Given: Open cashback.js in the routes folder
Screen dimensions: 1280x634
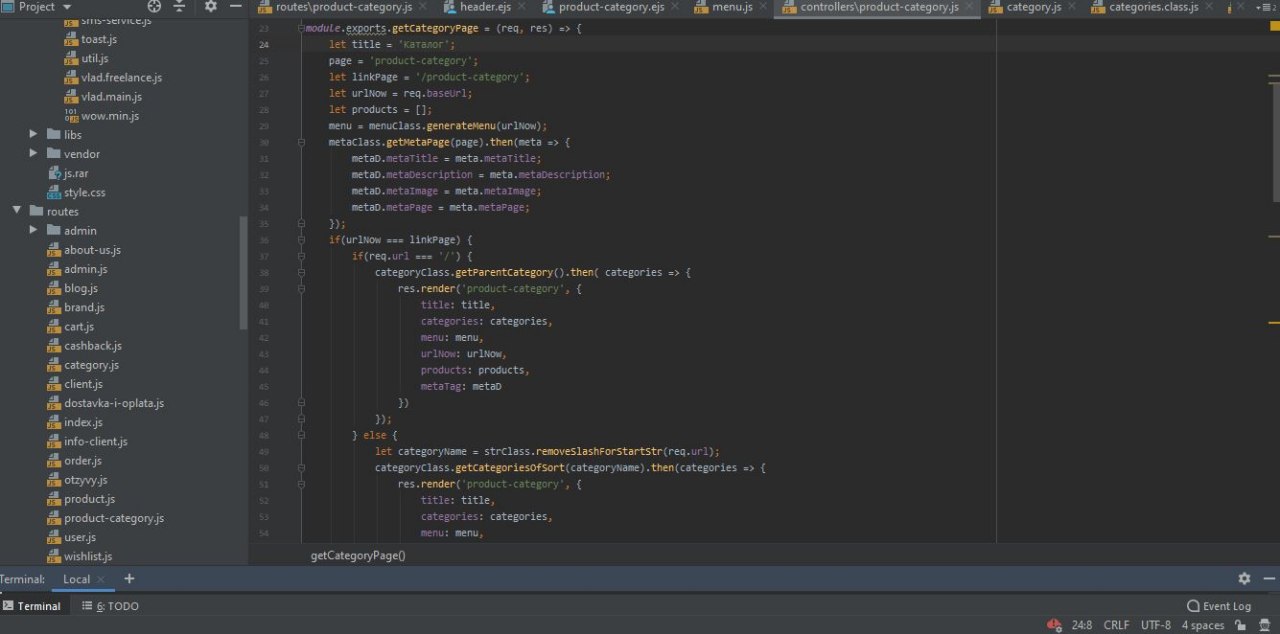Looking at the screenshot, I should point(93,346).
